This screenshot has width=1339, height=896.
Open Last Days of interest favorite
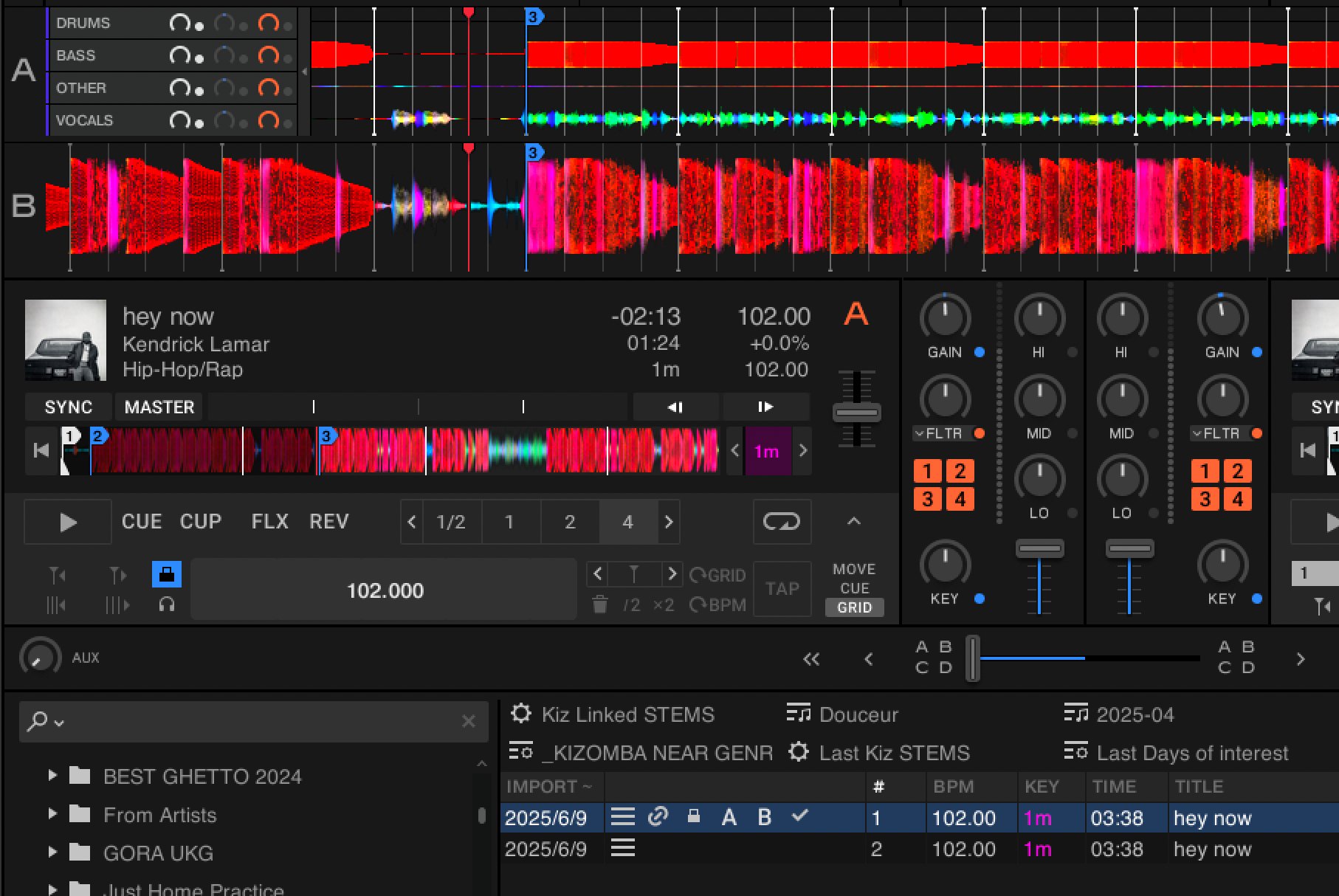point(1177,753)
